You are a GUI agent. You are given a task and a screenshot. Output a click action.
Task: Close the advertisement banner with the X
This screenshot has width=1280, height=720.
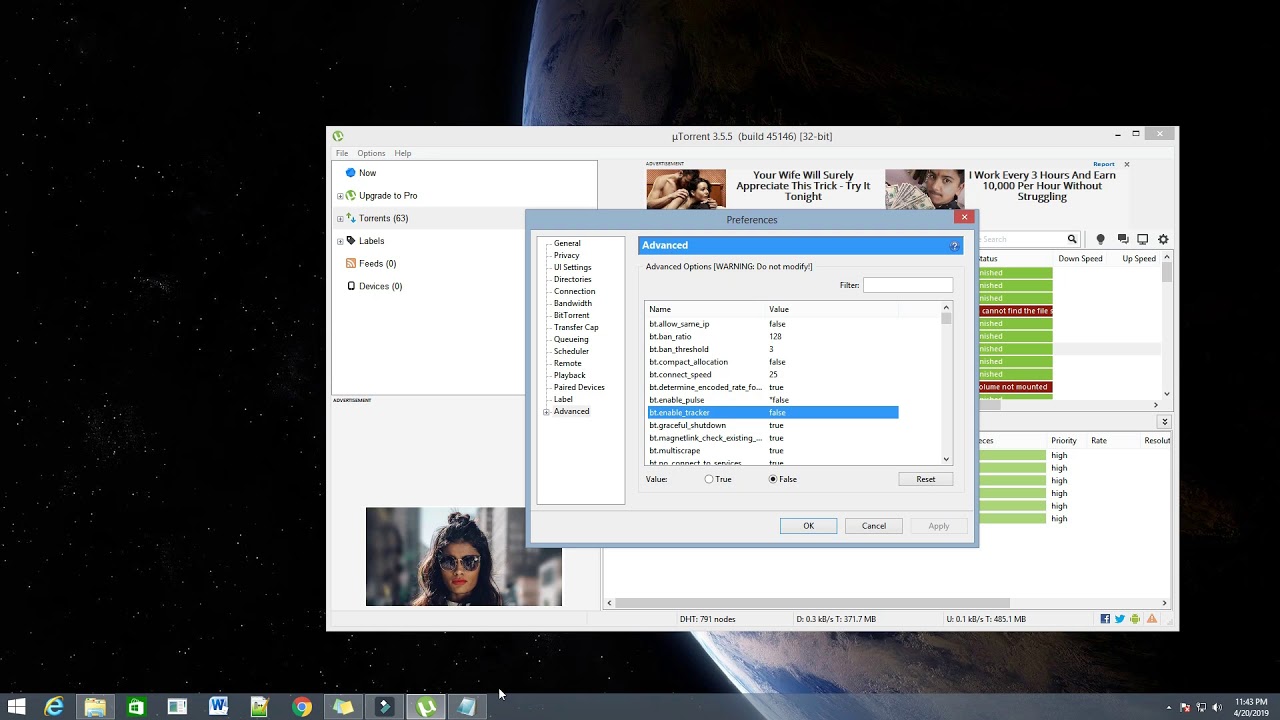pos(1126,164)
